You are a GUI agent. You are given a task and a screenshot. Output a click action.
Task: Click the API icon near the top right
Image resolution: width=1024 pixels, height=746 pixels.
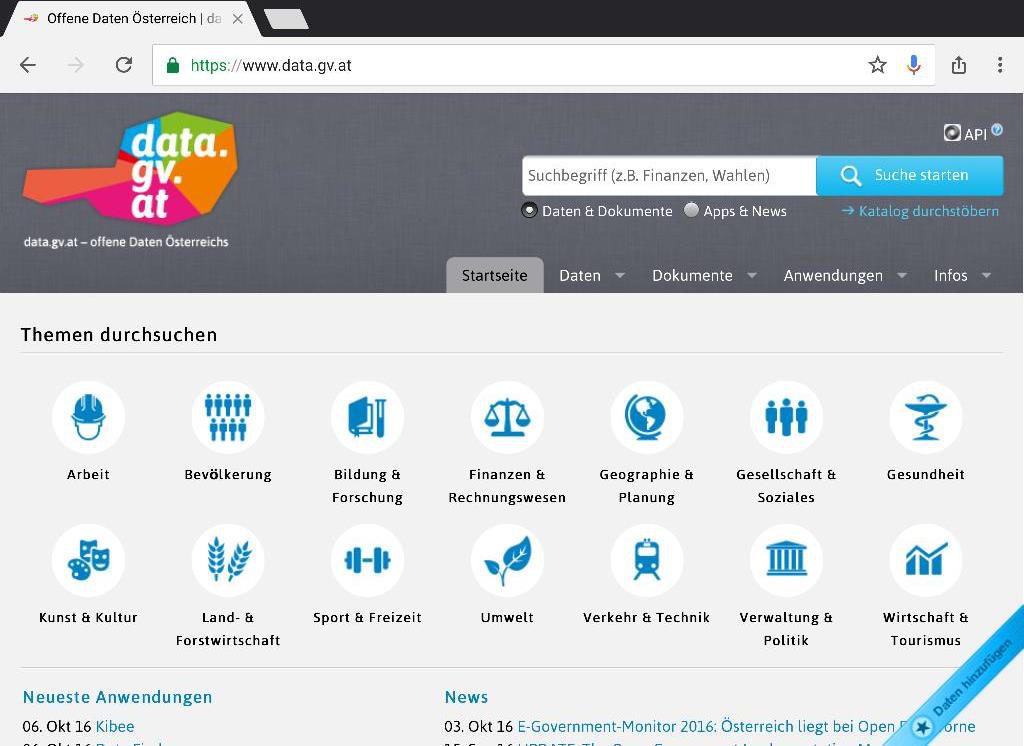(x=952, y=132)
